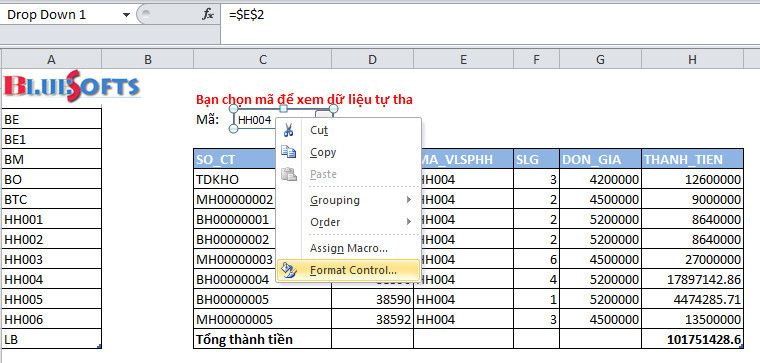Select column G header
This screenshot has width=760, height=363.
600,59
